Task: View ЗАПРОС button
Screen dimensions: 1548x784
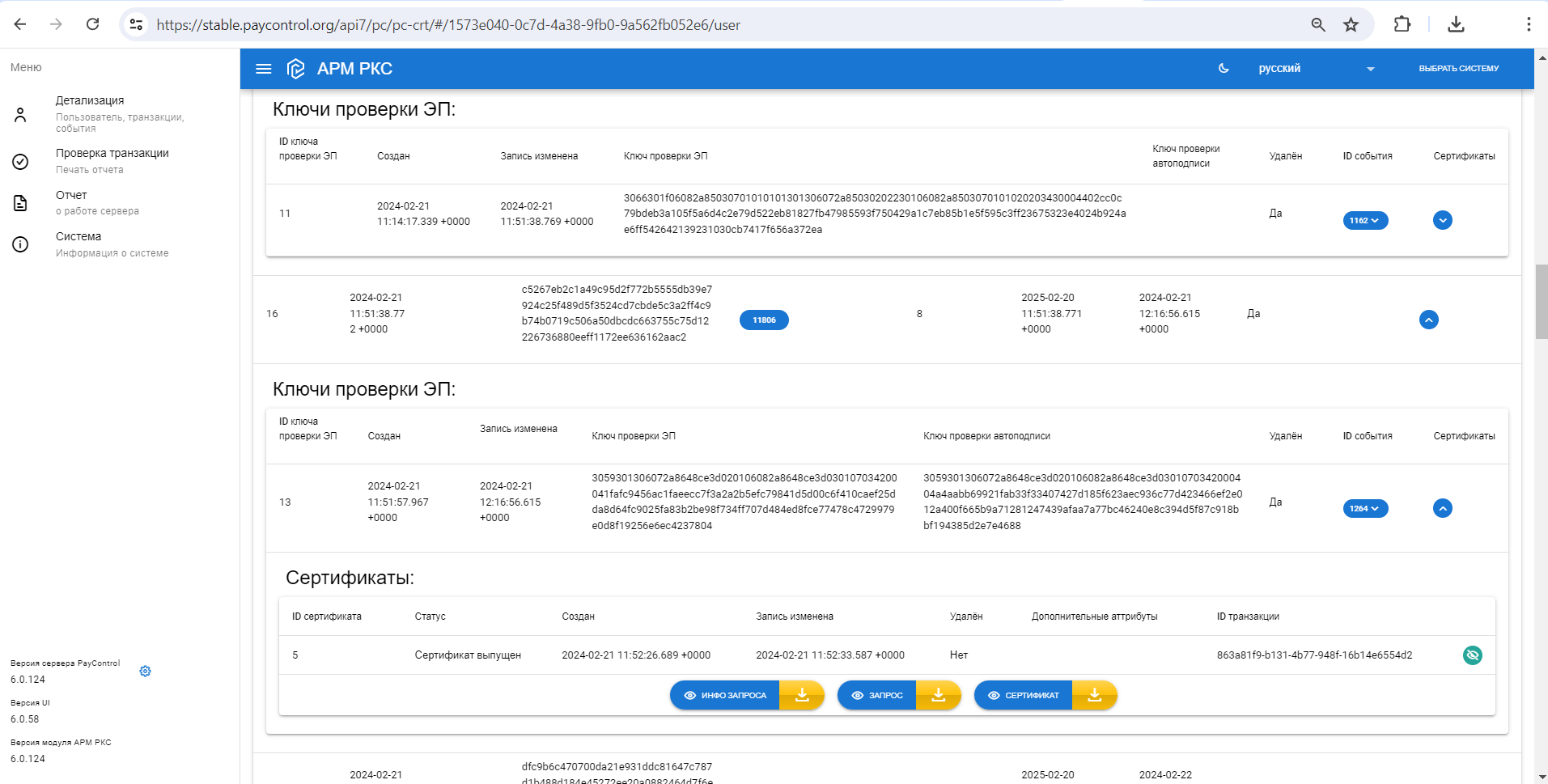Action: coord(877,695)
